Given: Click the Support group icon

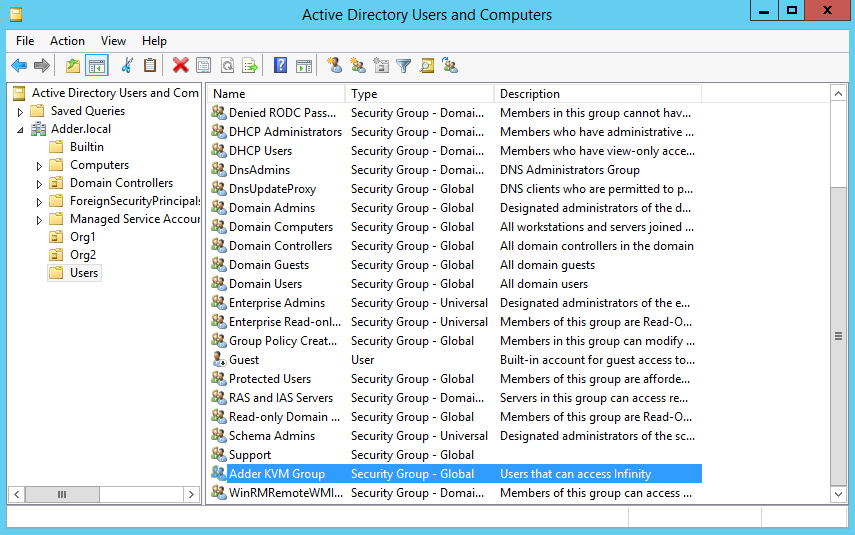Looking at the screenshot, I should [x=219, y=454].
